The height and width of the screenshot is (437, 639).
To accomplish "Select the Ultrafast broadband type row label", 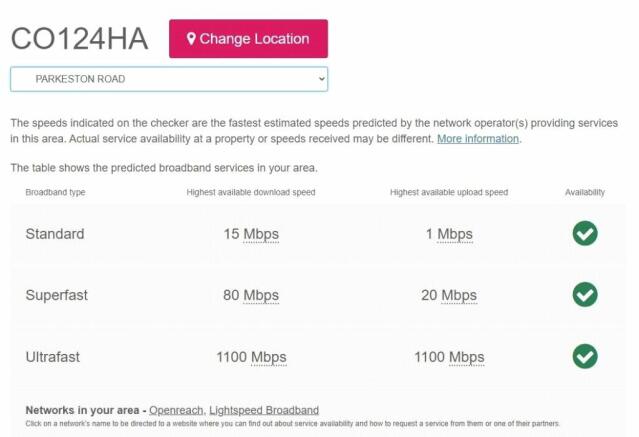I will click(53, 358).
